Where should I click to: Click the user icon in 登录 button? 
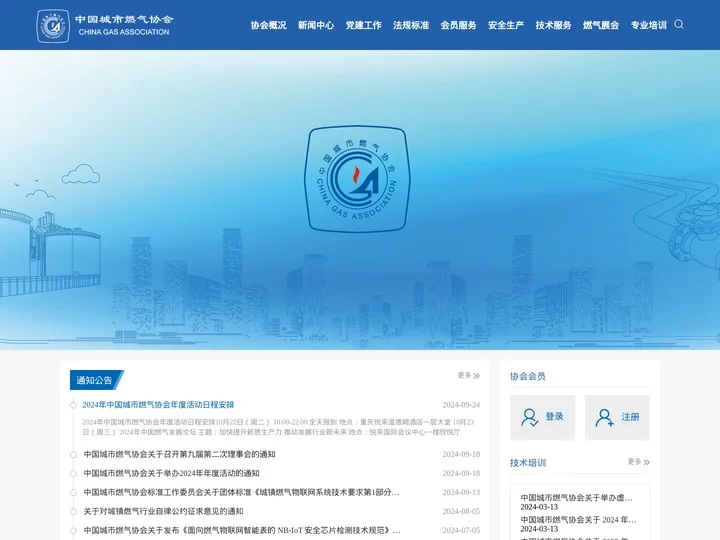pyautogui.click(x=529, y=417)
